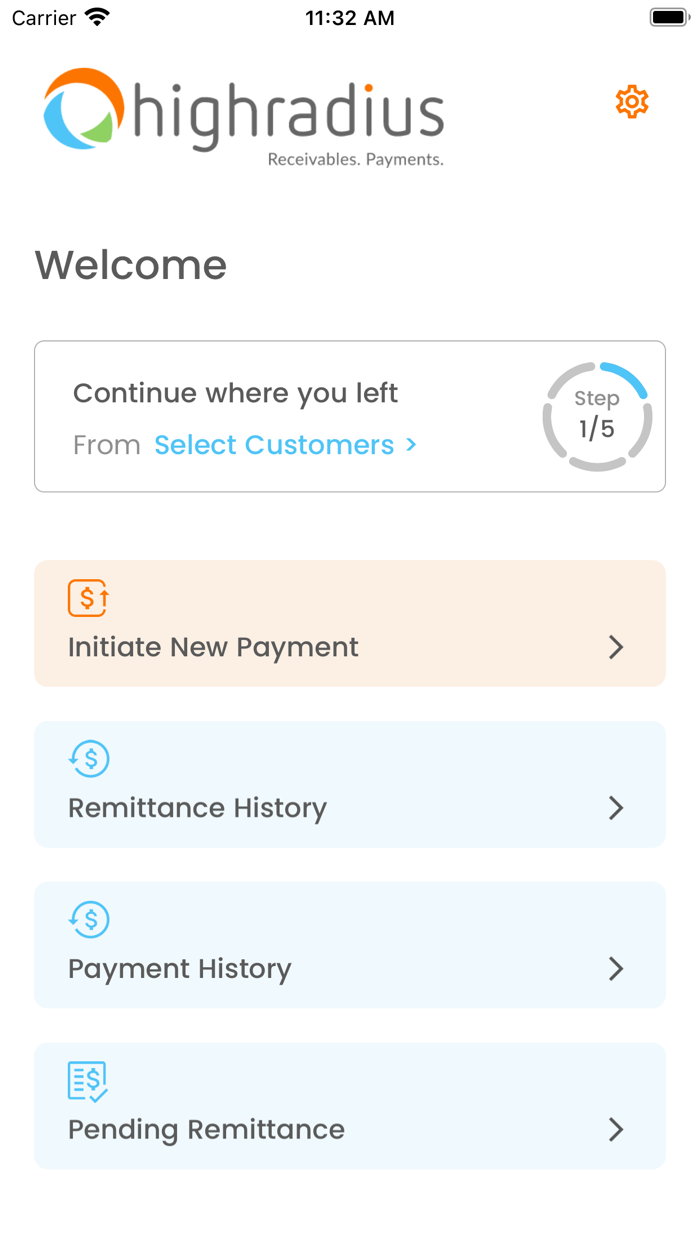Tap the Step 1/5 progress ring
The width and height of the screenshot is (700, 1244).
(597, 416)
